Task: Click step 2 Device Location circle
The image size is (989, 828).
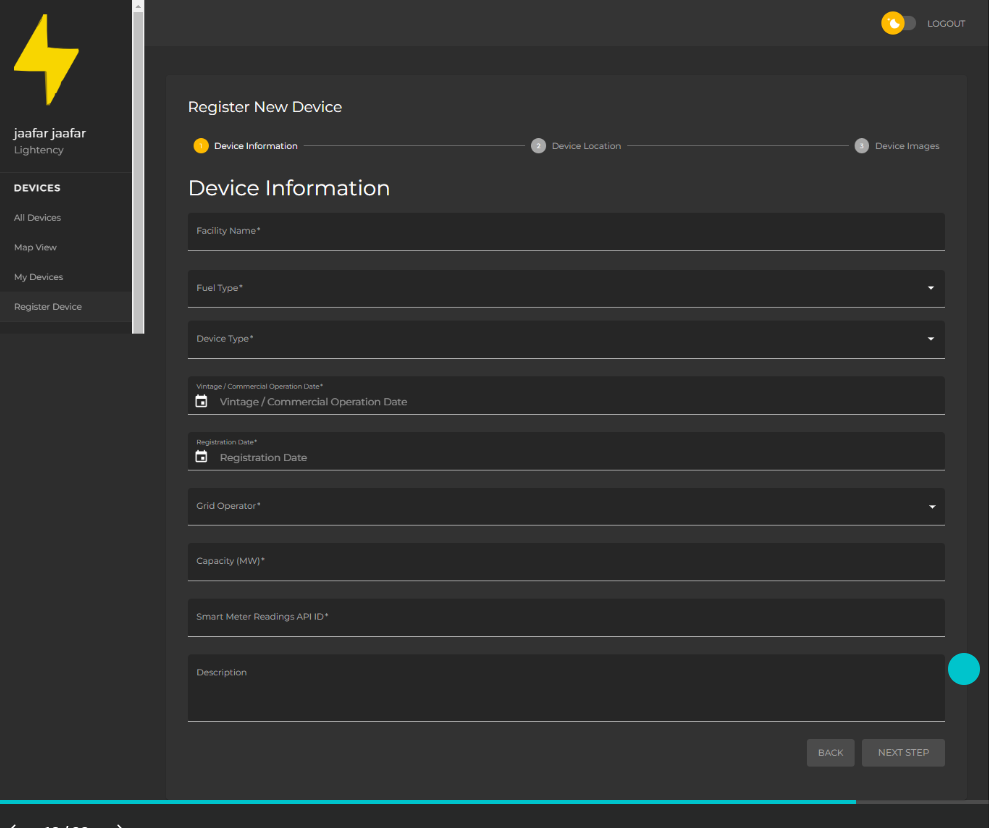Action: click(x=538, y=146)
